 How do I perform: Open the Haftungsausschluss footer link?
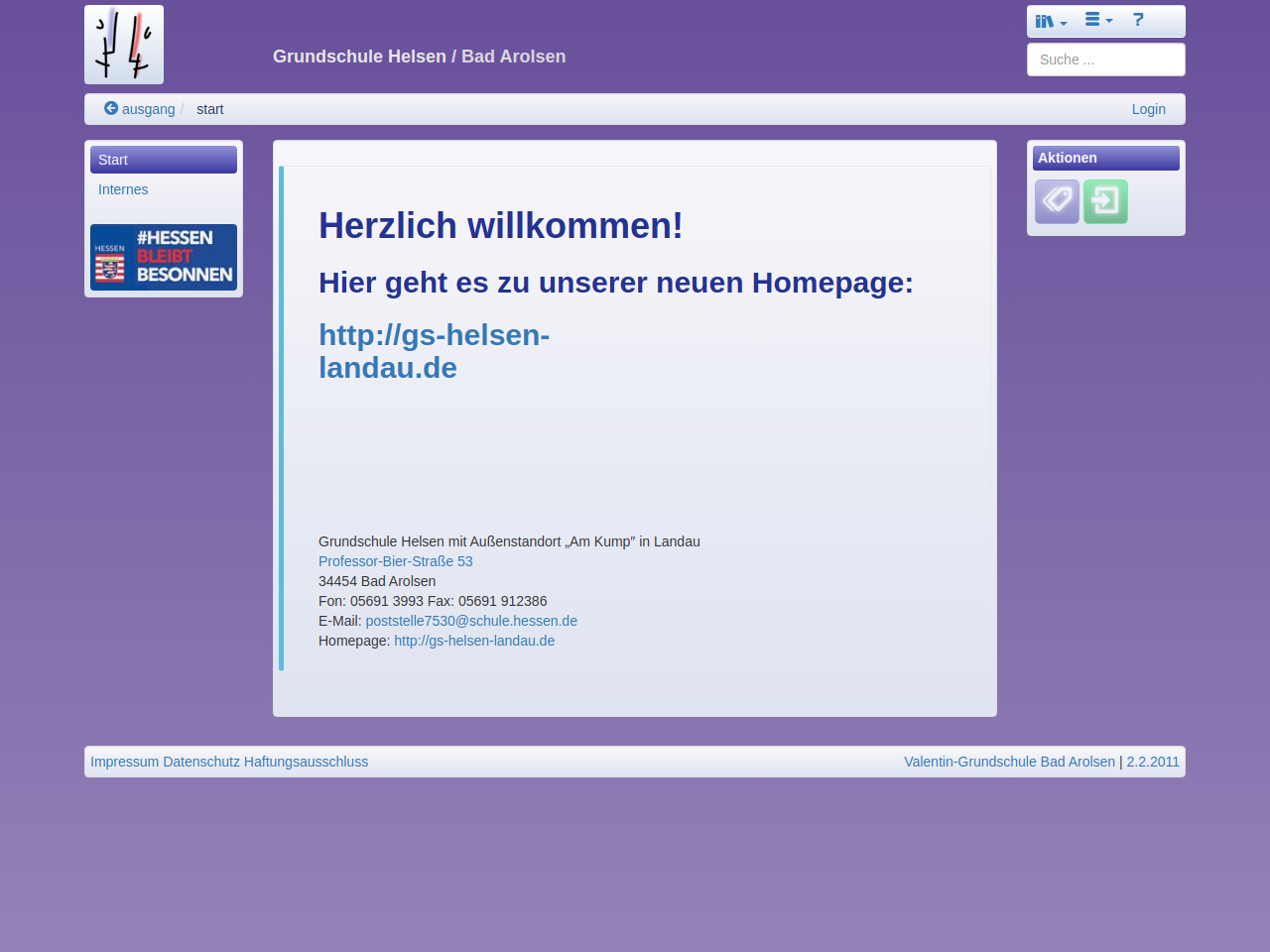(x=306, y=762)
